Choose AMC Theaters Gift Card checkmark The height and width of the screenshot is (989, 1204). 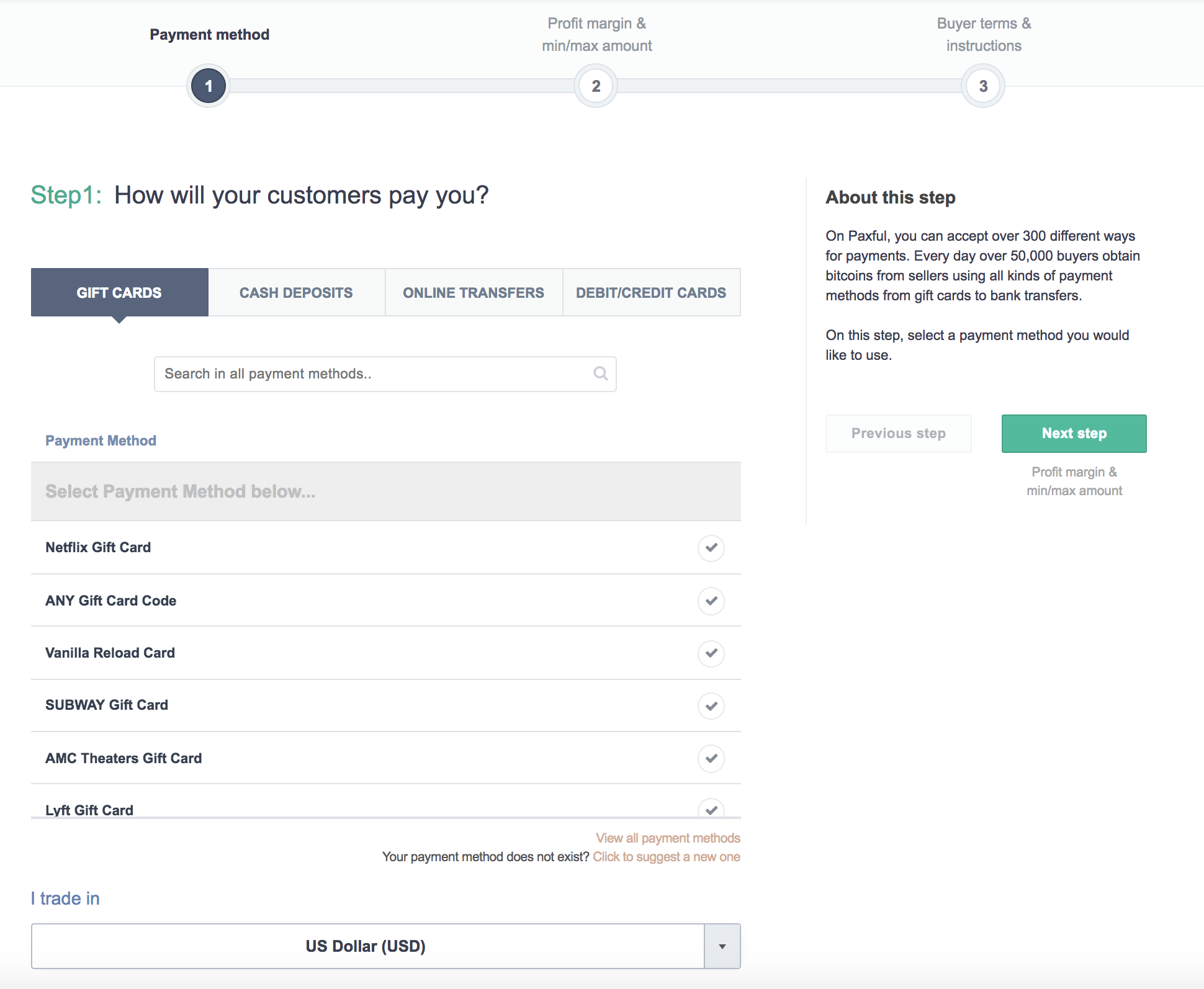tap(711, 758)
